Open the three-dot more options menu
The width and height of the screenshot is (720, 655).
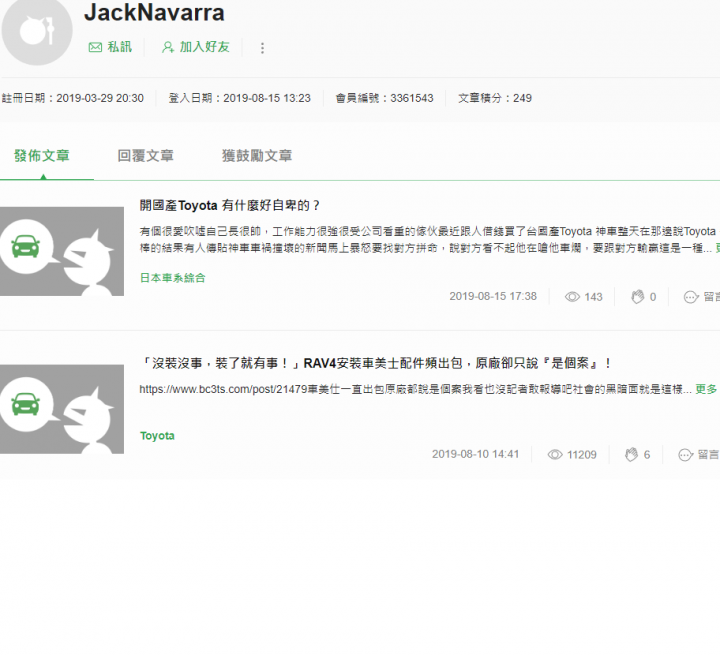[x=262, y=48]
